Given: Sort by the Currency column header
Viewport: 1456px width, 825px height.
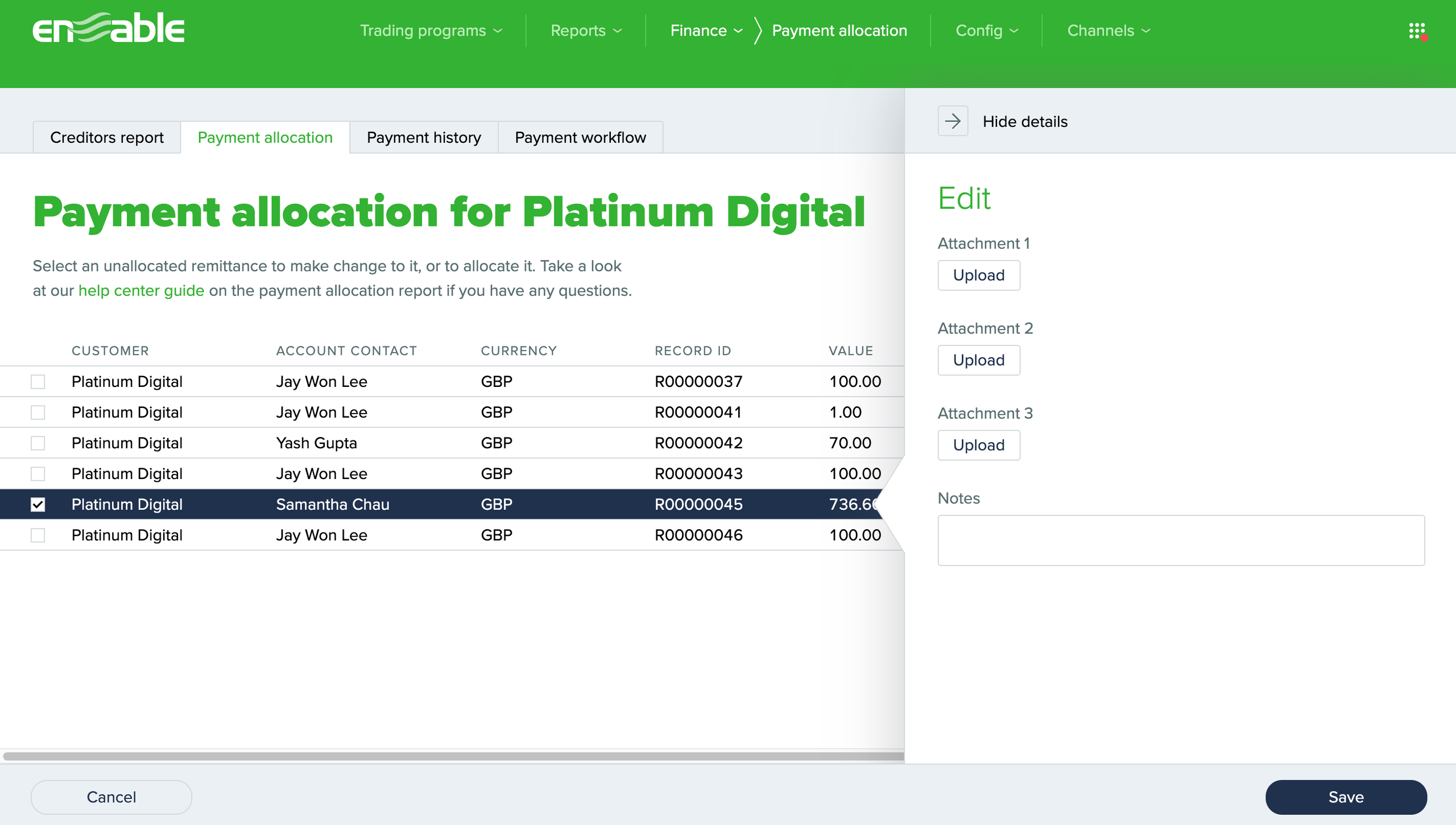Looking at the screenshot, I should (519, 351).
